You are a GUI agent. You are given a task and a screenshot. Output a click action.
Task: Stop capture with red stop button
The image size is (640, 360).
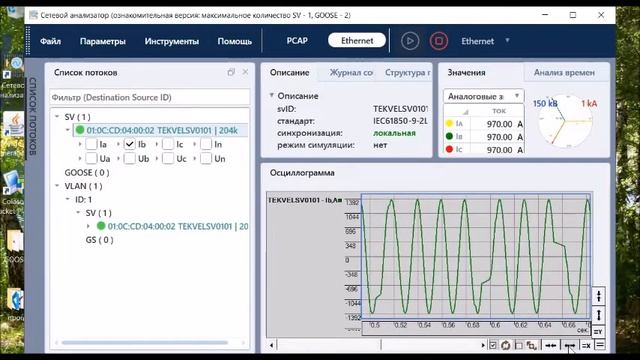tap(438, 41)
